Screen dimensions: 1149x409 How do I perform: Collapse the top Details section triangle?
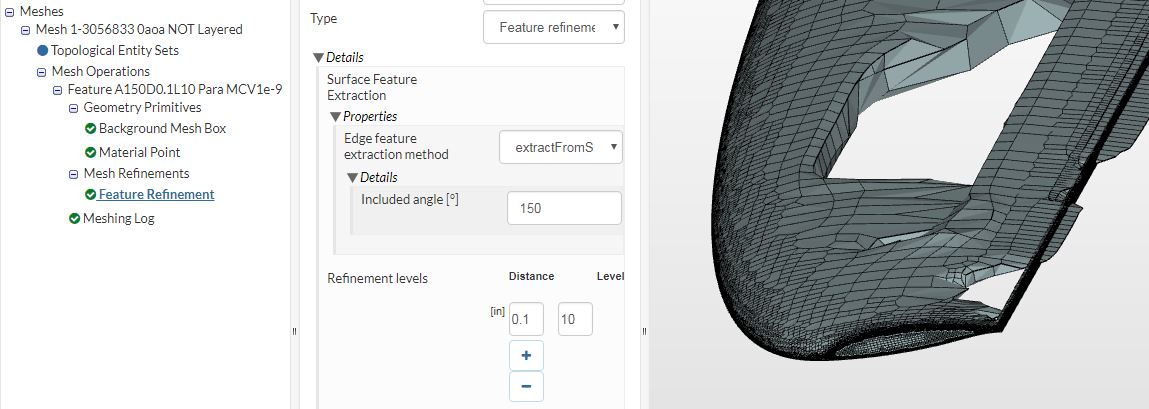tap(318, 58)
